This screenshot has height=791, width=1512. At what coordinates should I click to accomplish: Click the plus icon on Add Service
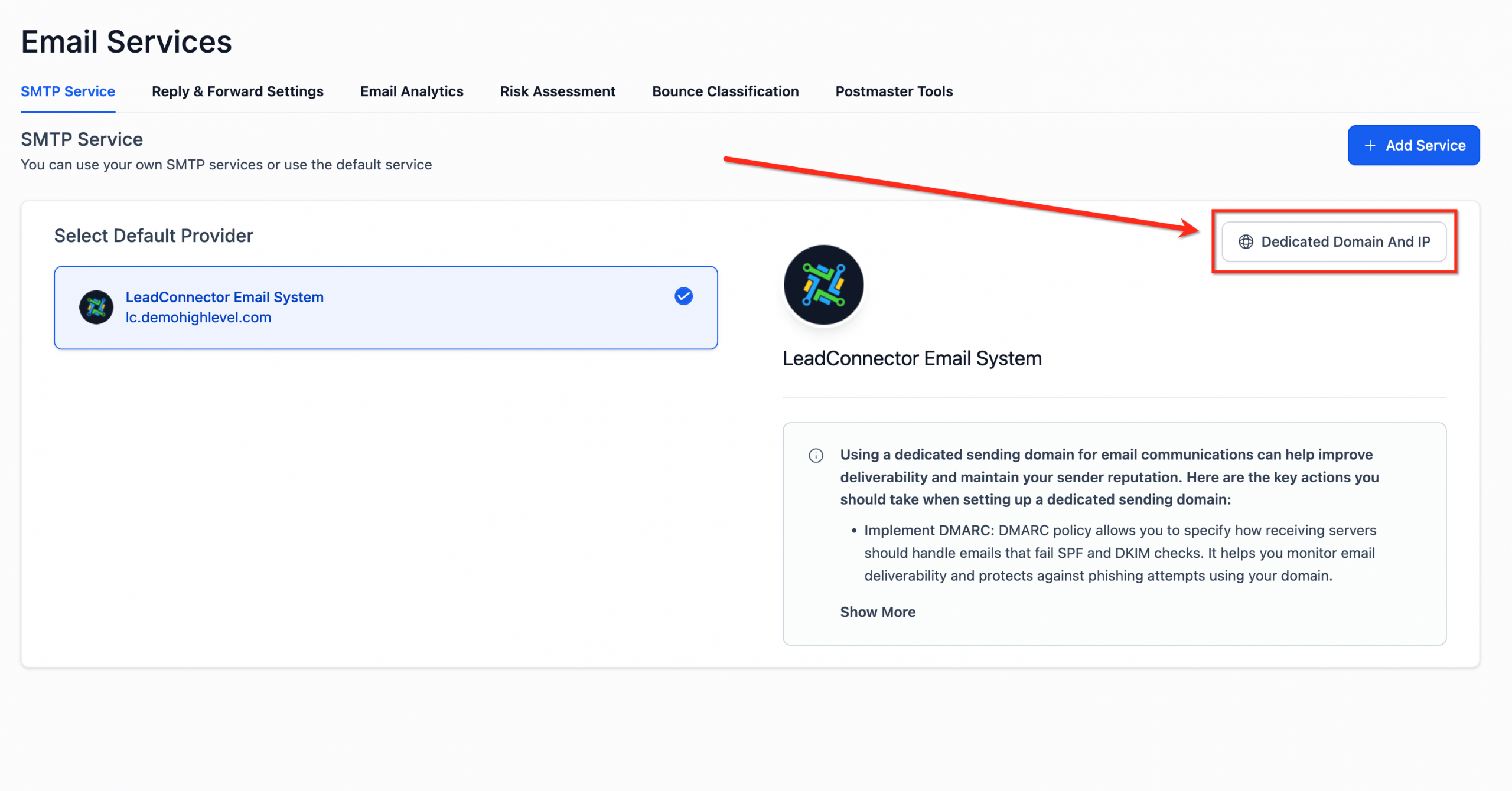pos(1371,145)
